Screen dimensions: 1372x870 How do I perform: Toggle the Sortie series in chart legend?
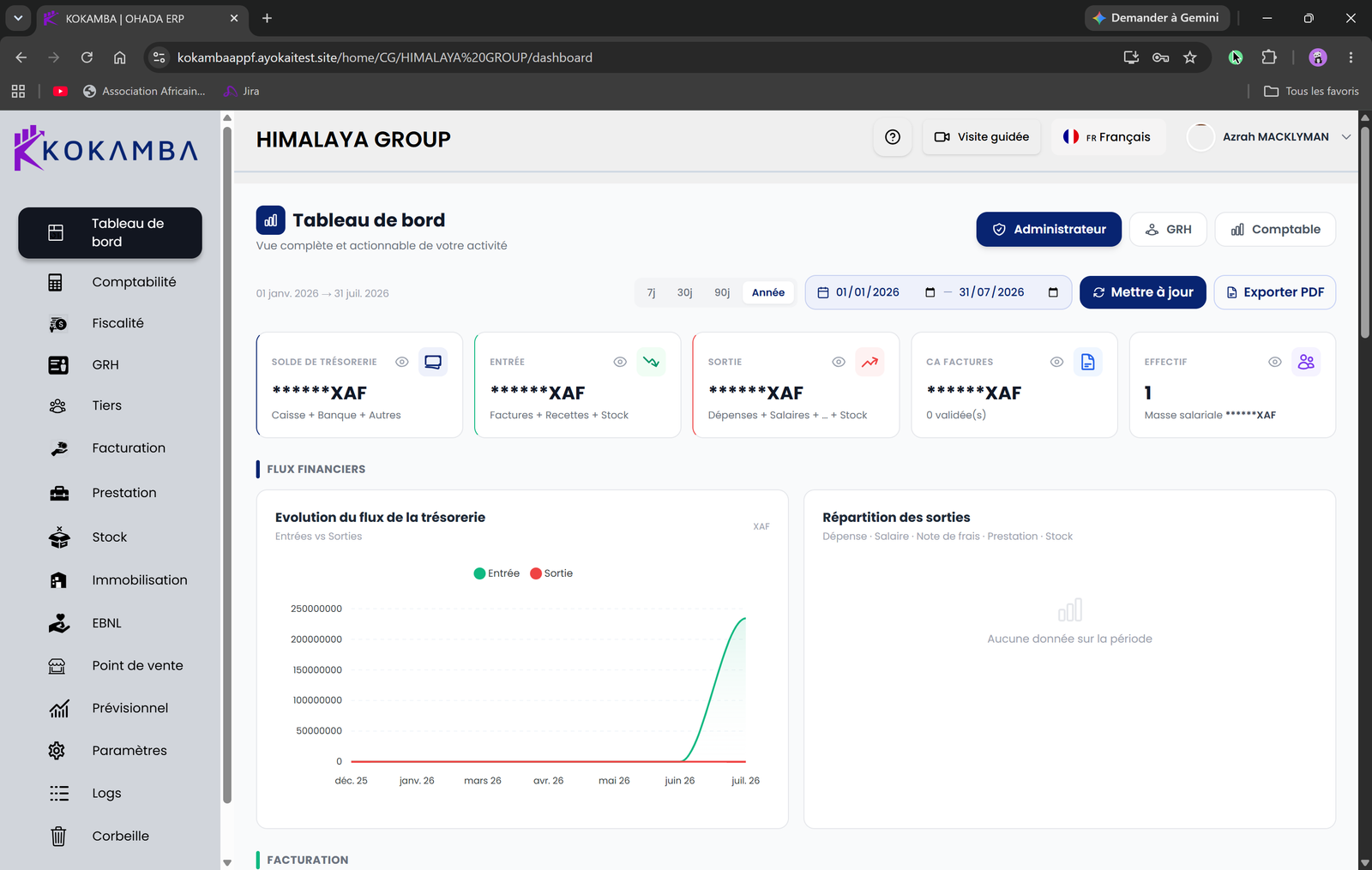point(551,573)
